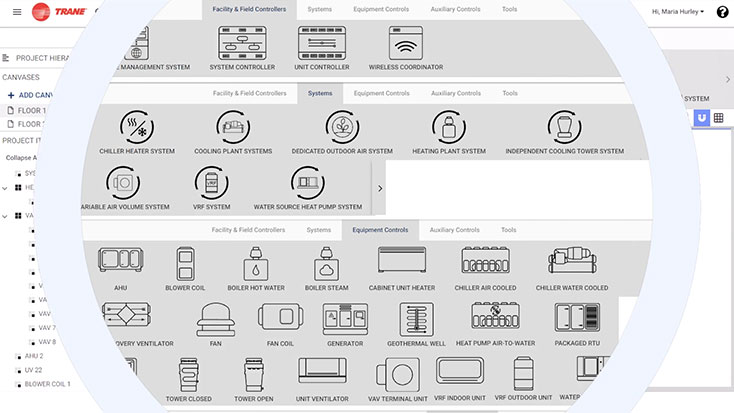Select Blower Coil 1 in project tree

click(47, 383)
